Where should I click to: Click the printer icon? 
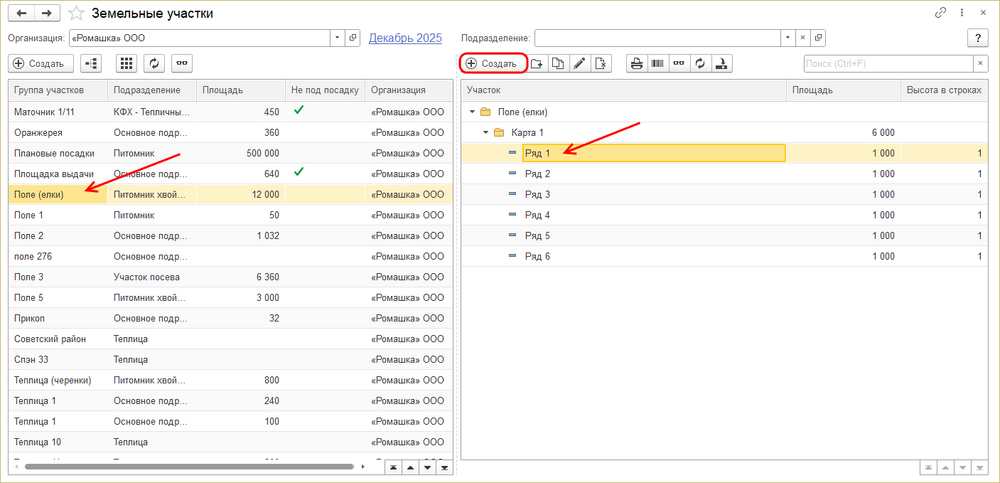point(636,64)
